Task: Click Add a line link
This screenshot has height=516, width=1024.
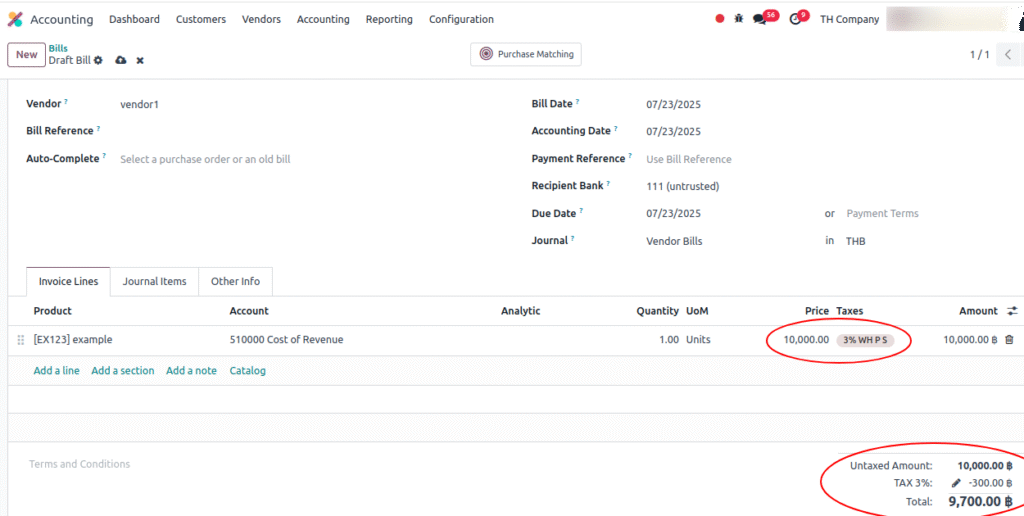Action: click(57, 370)
